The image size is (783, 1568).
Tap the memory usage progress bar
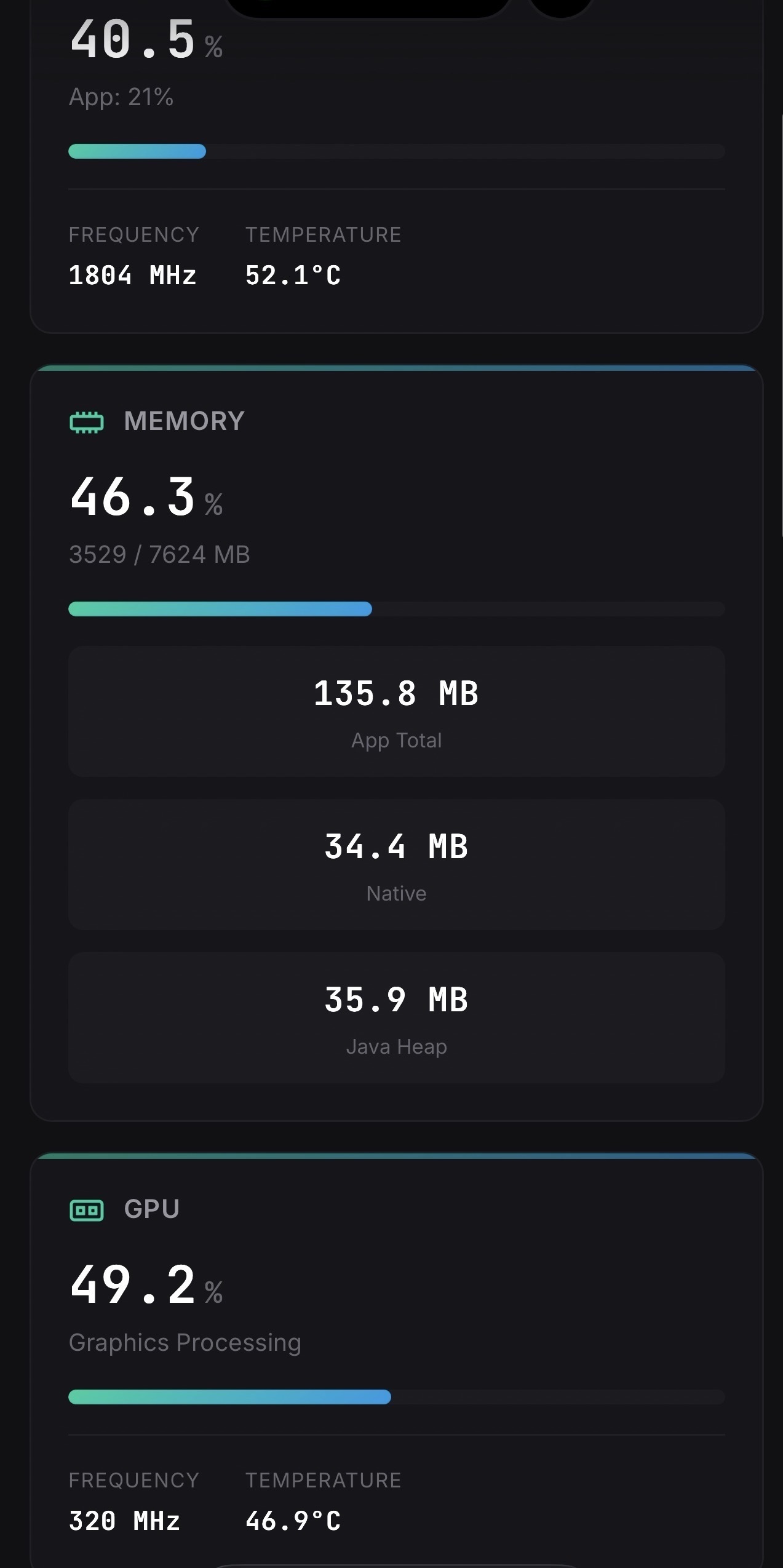(397, 609)
